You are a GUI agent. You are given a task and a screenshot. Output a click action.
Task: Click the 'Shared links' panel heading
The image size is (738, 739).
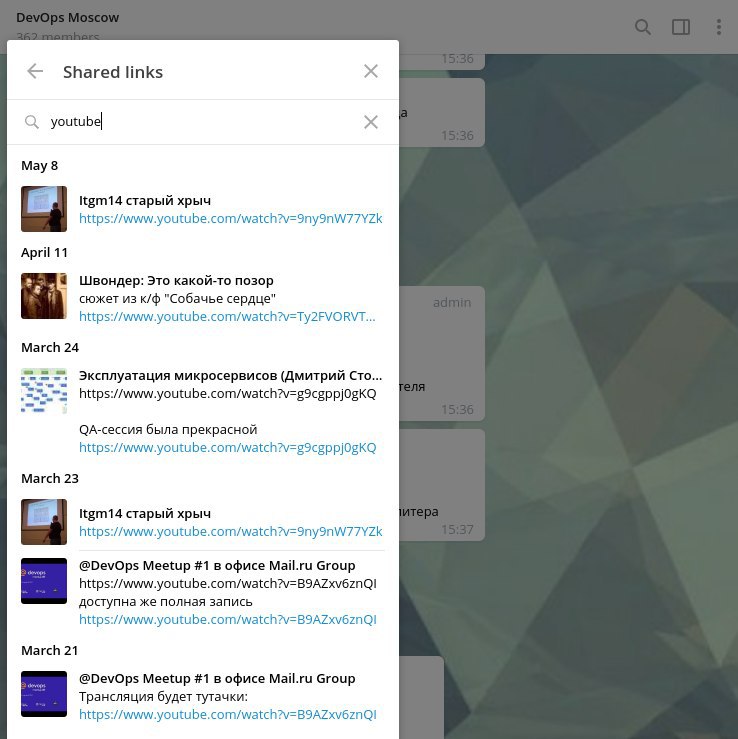[113, 72]
